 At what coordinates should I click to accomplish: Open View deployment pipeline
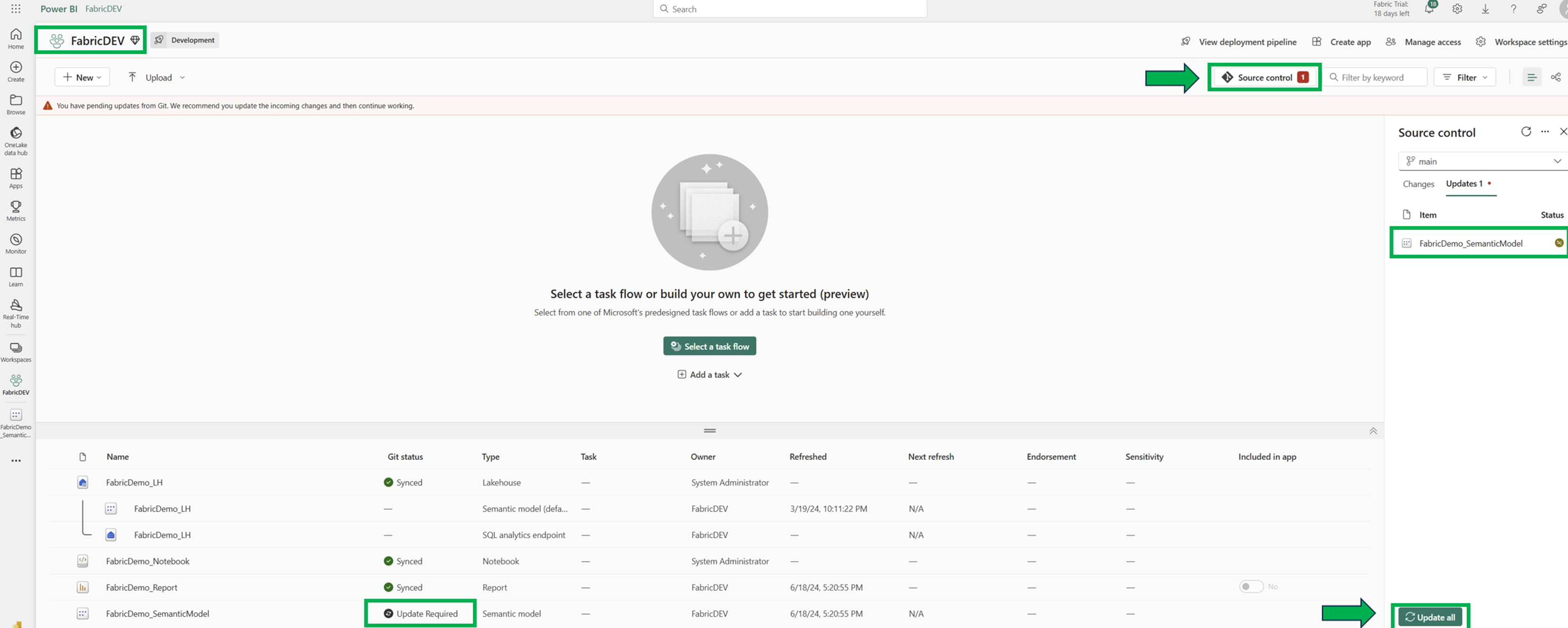tap(1238, 42)
